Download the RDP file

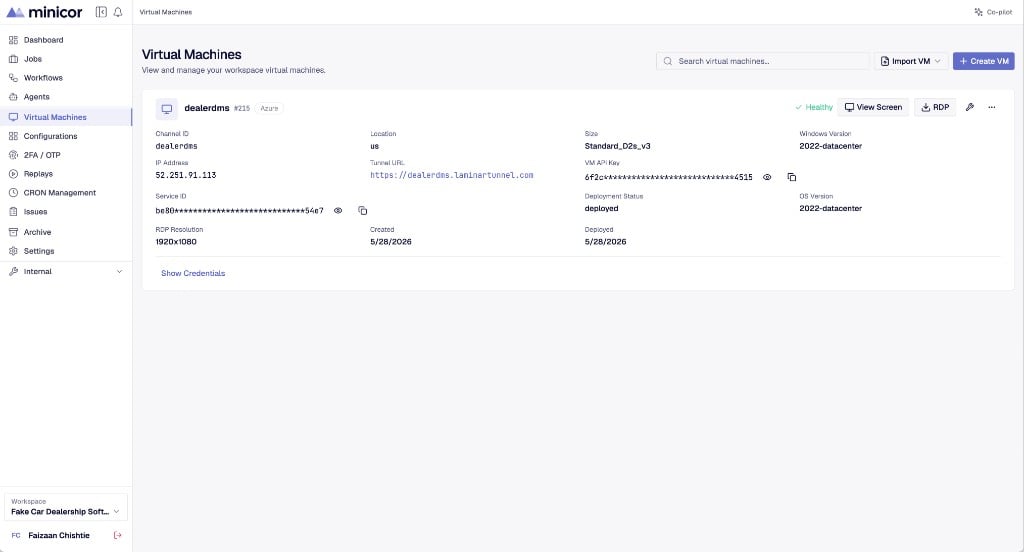(935, 107)
